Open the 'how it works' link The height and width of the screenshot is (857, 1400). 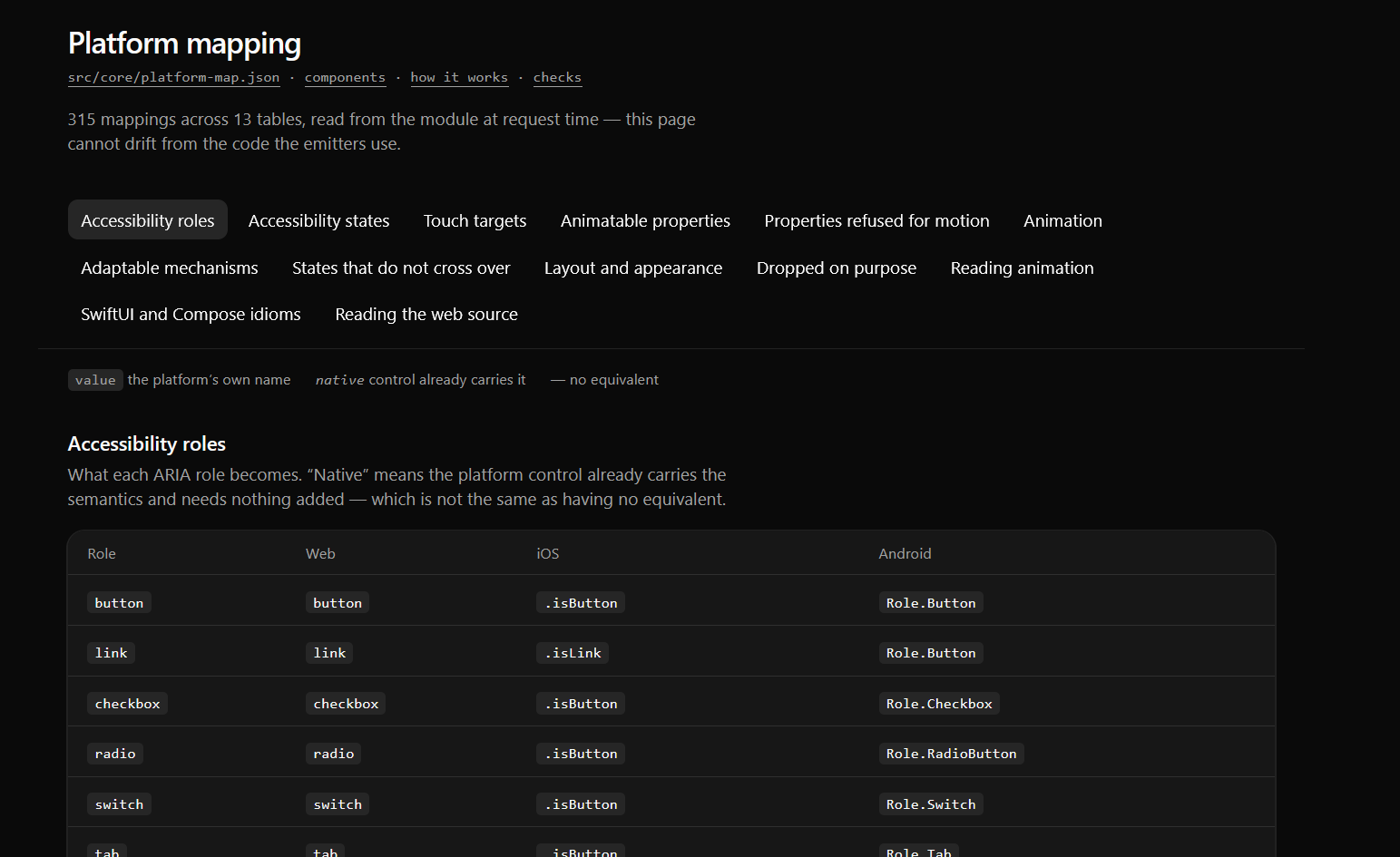pos(459,78)
